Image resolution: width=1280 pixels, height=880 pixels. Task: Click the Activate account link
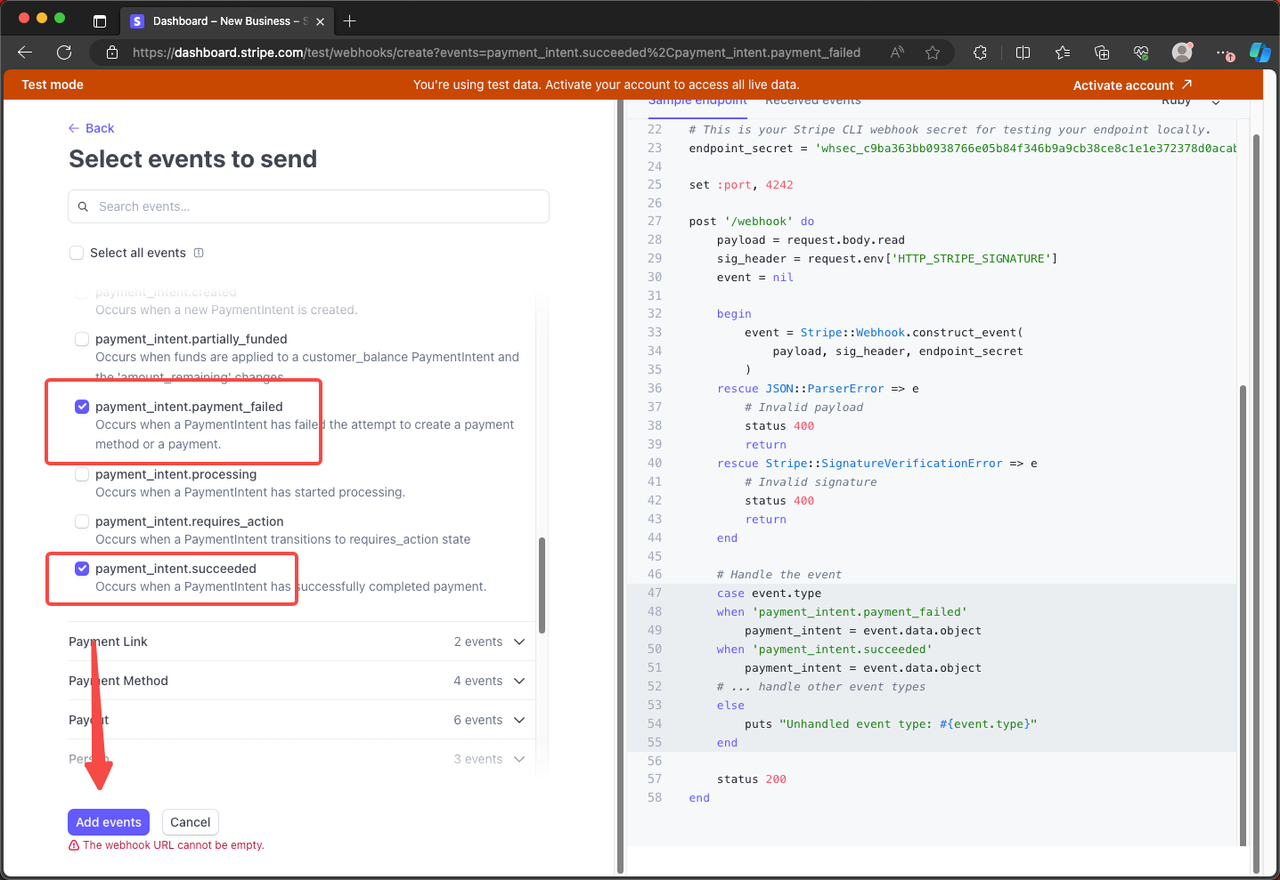[x=1132, y=85]
